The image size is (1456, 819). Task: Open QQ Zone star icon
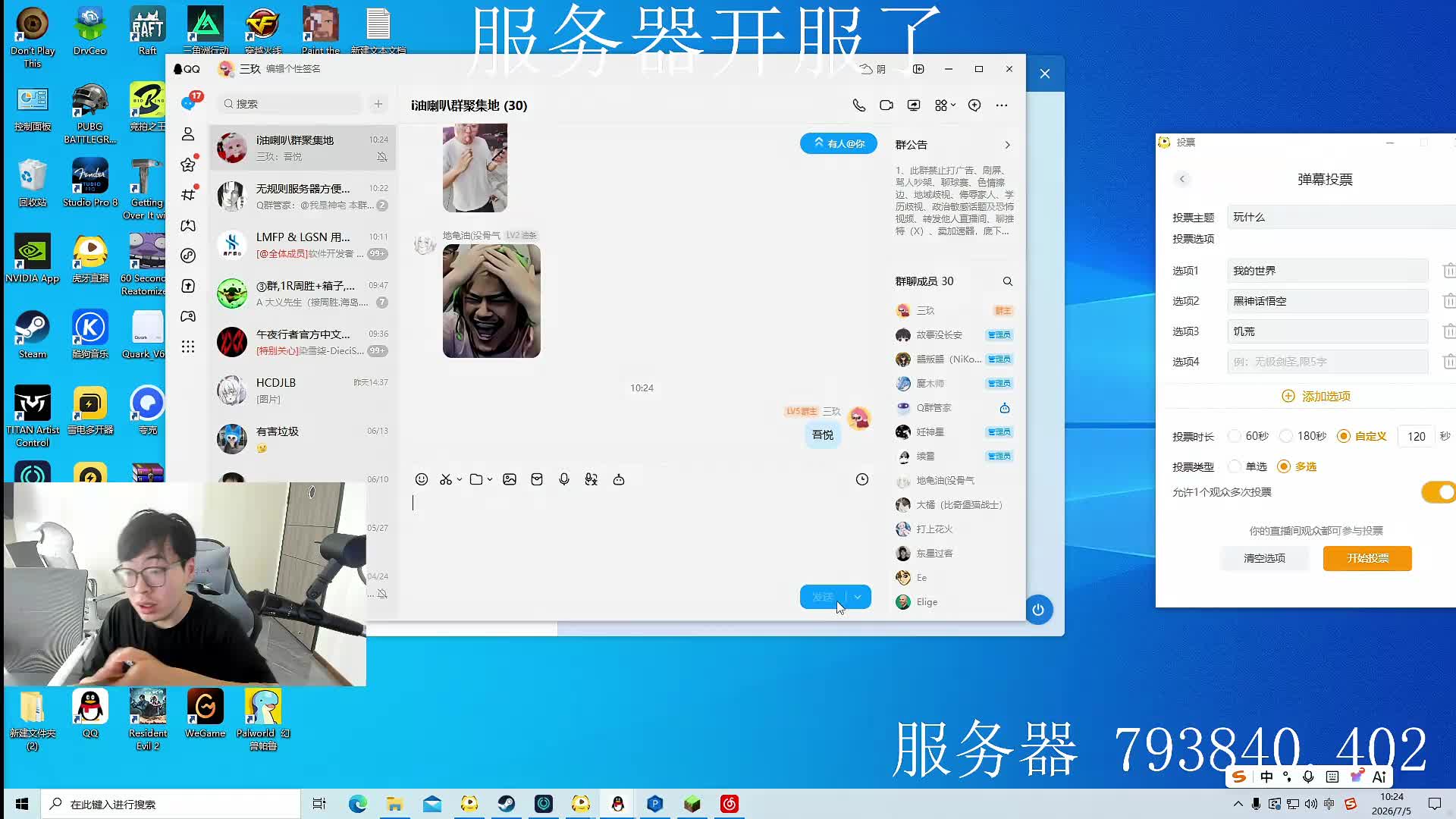click(x=188, y=165)
